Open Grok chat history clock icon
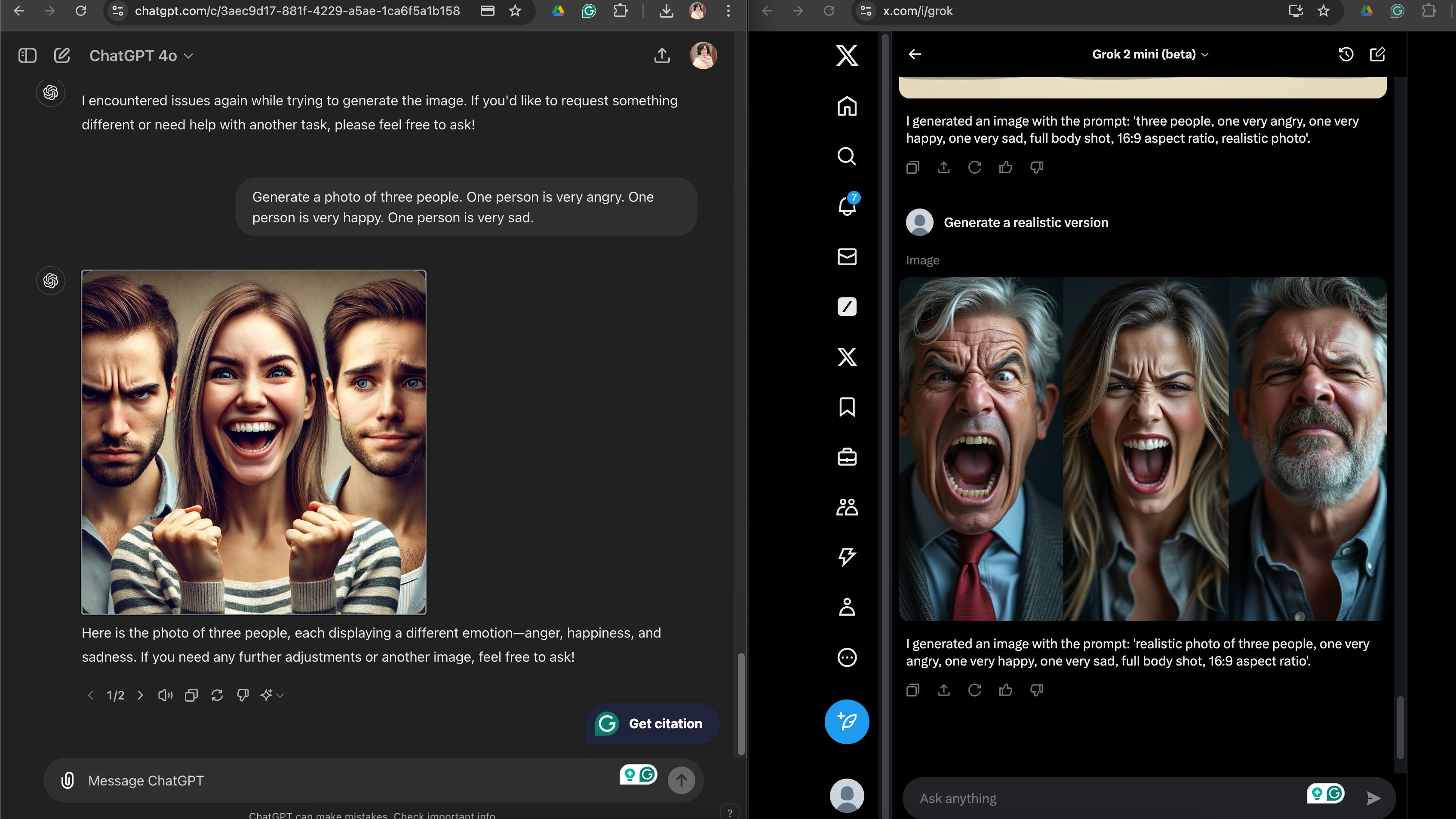The image size is (1456, 819). [x=1346, y=54]
